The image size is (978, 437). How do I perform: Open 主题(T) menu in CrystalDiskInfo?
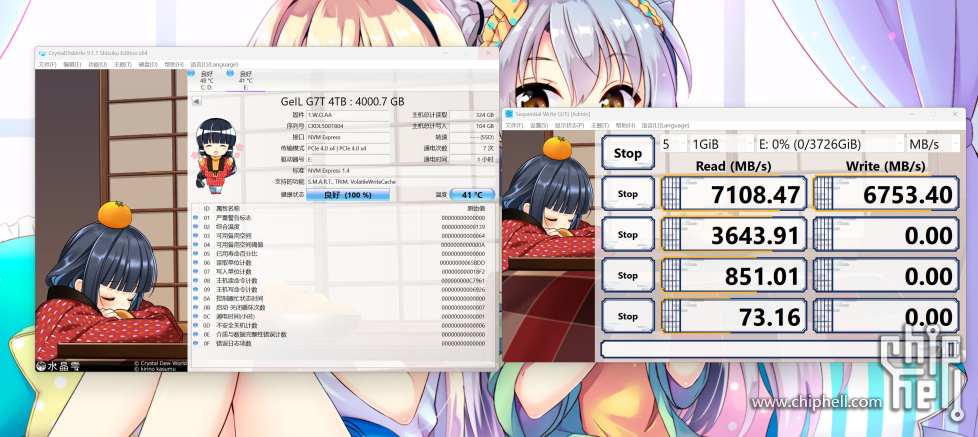coord(123,64)
